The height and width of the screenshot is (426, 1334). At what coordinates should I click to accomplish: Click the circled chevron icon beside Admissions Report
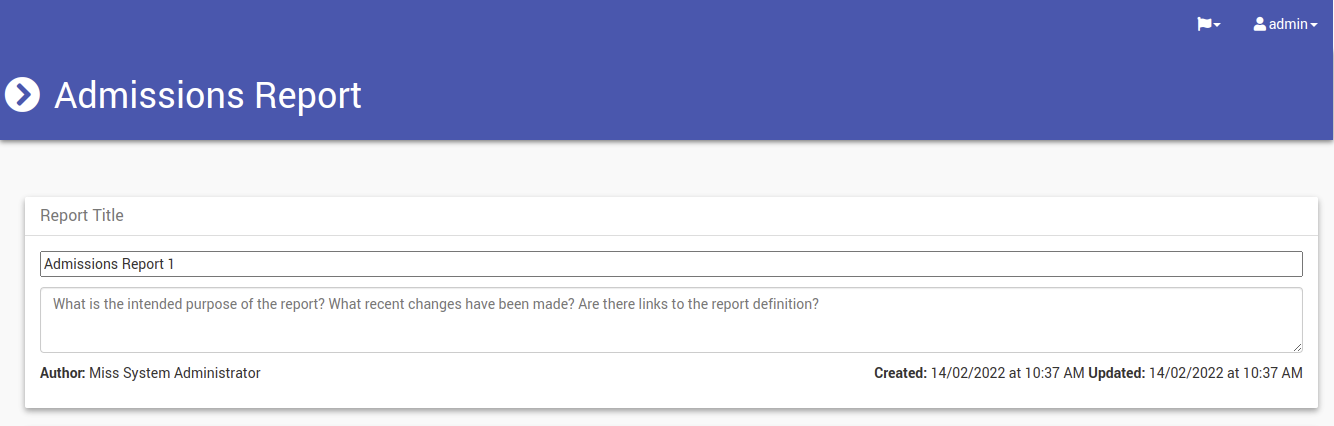(22, 95)
